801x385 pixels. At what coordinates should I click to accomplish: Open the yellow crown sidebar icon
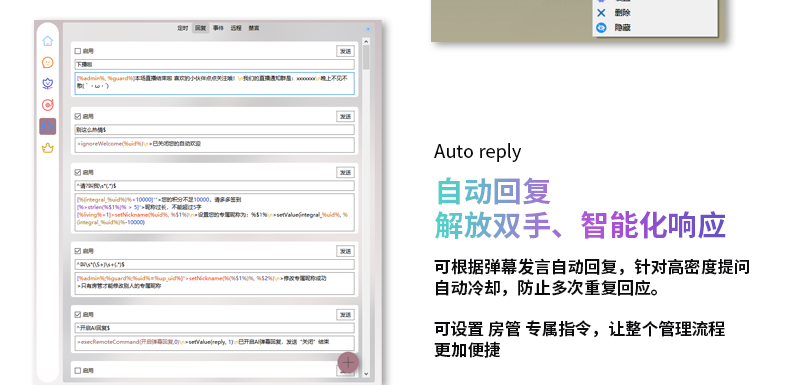tap(48, 148)
